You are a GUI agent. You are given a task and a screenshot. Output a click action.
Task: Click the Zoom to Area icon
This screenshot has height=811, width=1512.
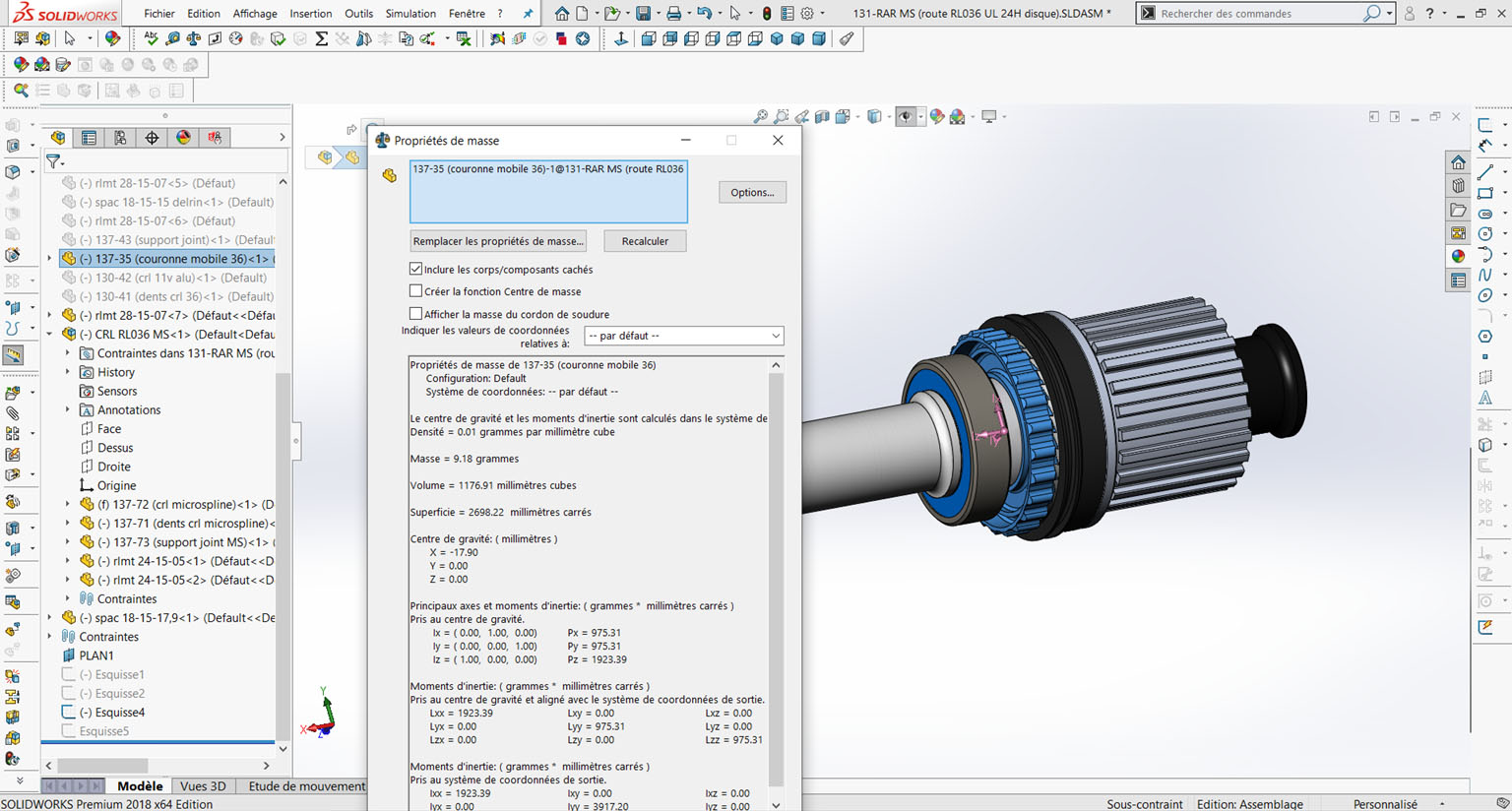coord(781,116)
